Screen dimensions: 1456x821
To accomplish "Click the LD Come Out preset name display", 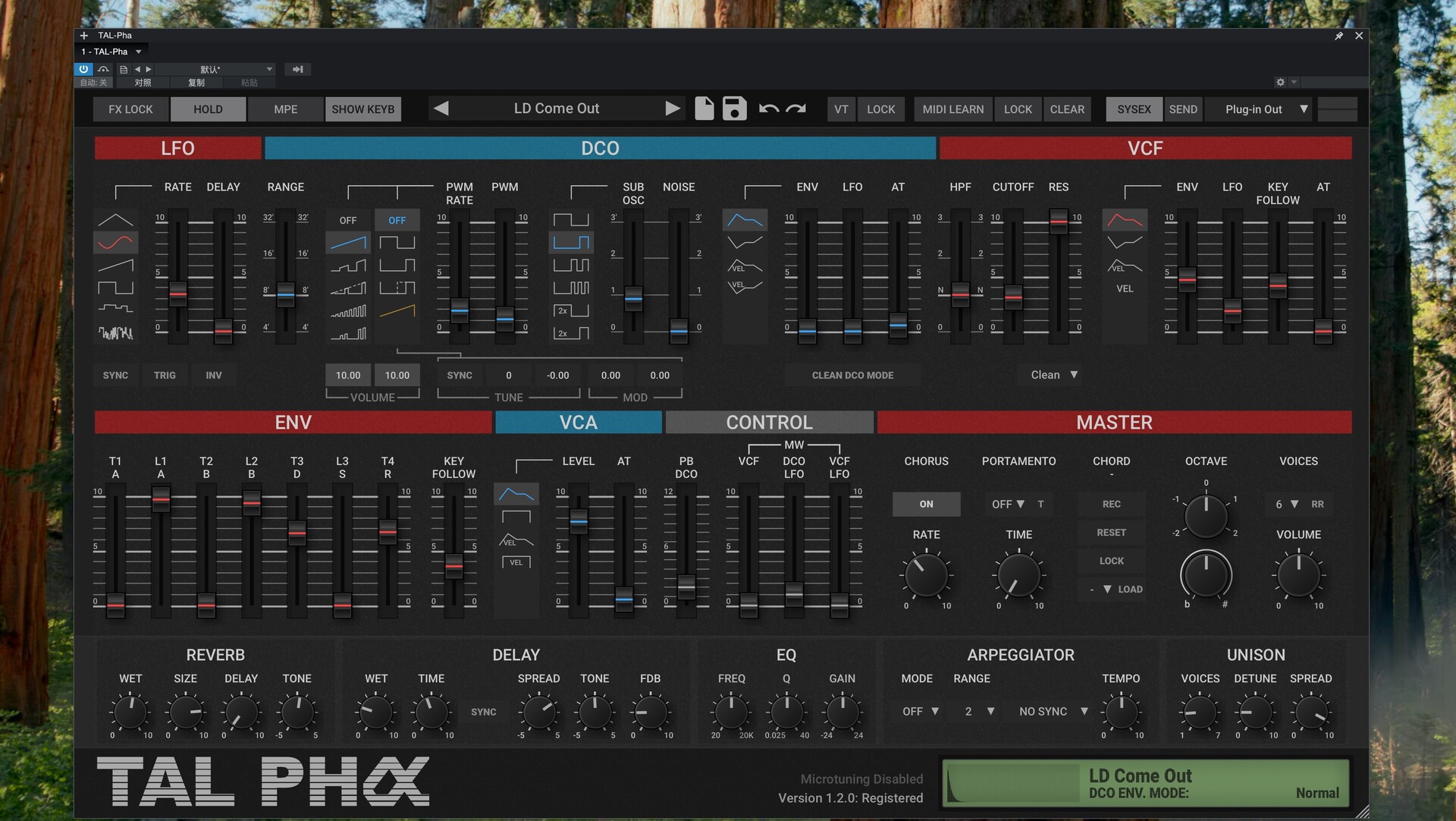I will point(557,109).
